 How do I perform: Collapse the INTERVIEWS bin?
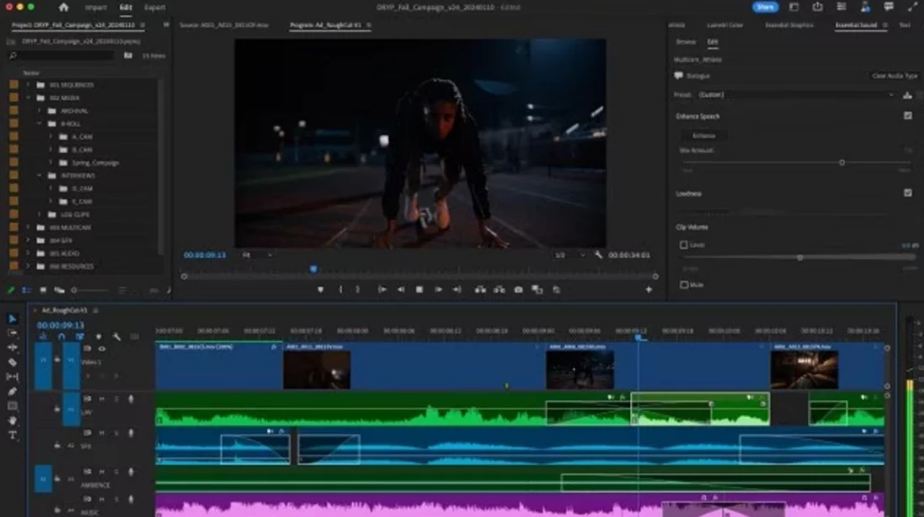coord(39,176)
